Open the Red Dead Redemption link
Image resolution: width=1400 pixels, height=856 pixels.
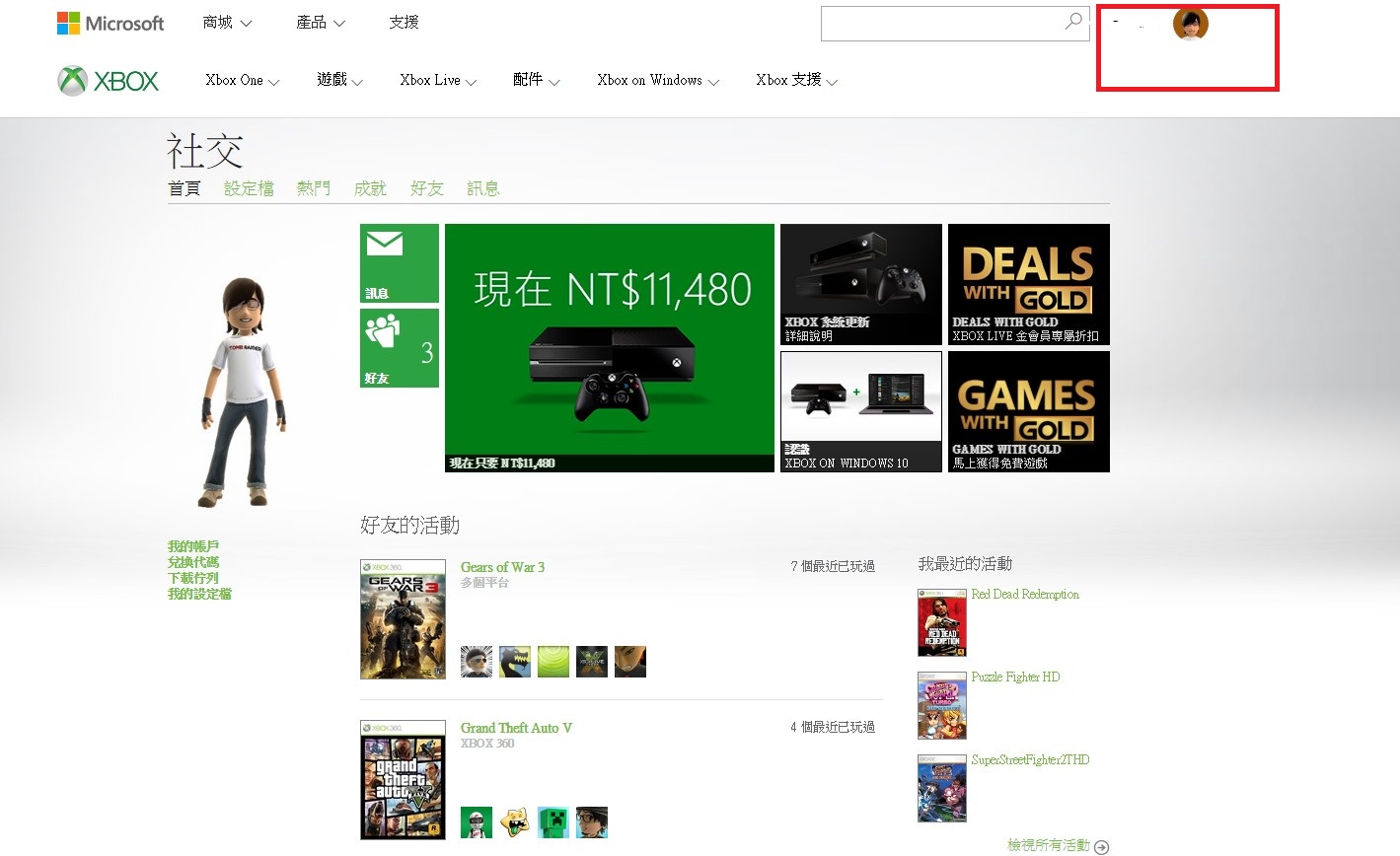point(1025,595)
